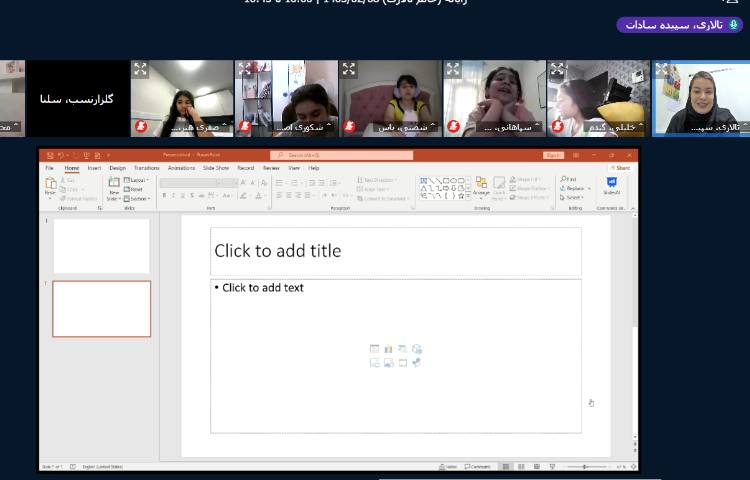Viewport: 750px width, 480px height.
Task: Open Comments from the status bar
Action: 478,467
